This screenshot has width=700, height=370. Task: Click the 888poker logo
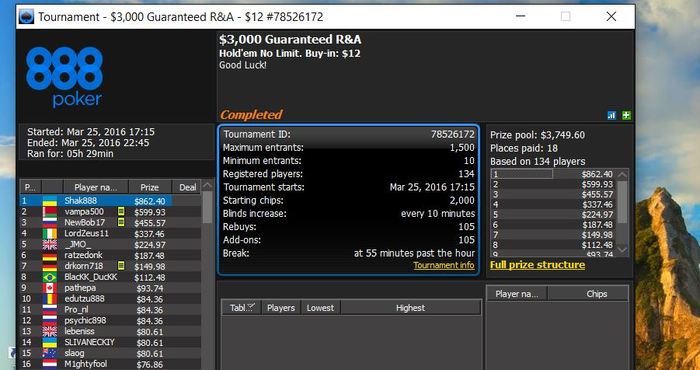[x=64, y=77]
